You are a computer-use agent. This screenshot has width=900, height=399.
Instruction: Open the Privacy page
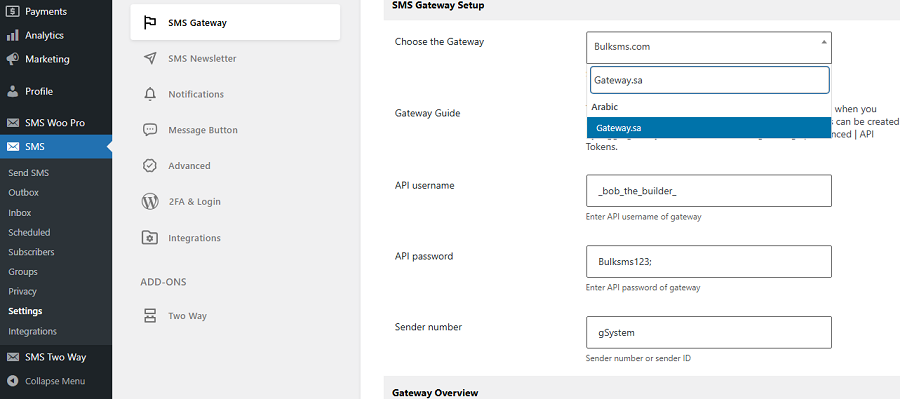tap(22, 292)
